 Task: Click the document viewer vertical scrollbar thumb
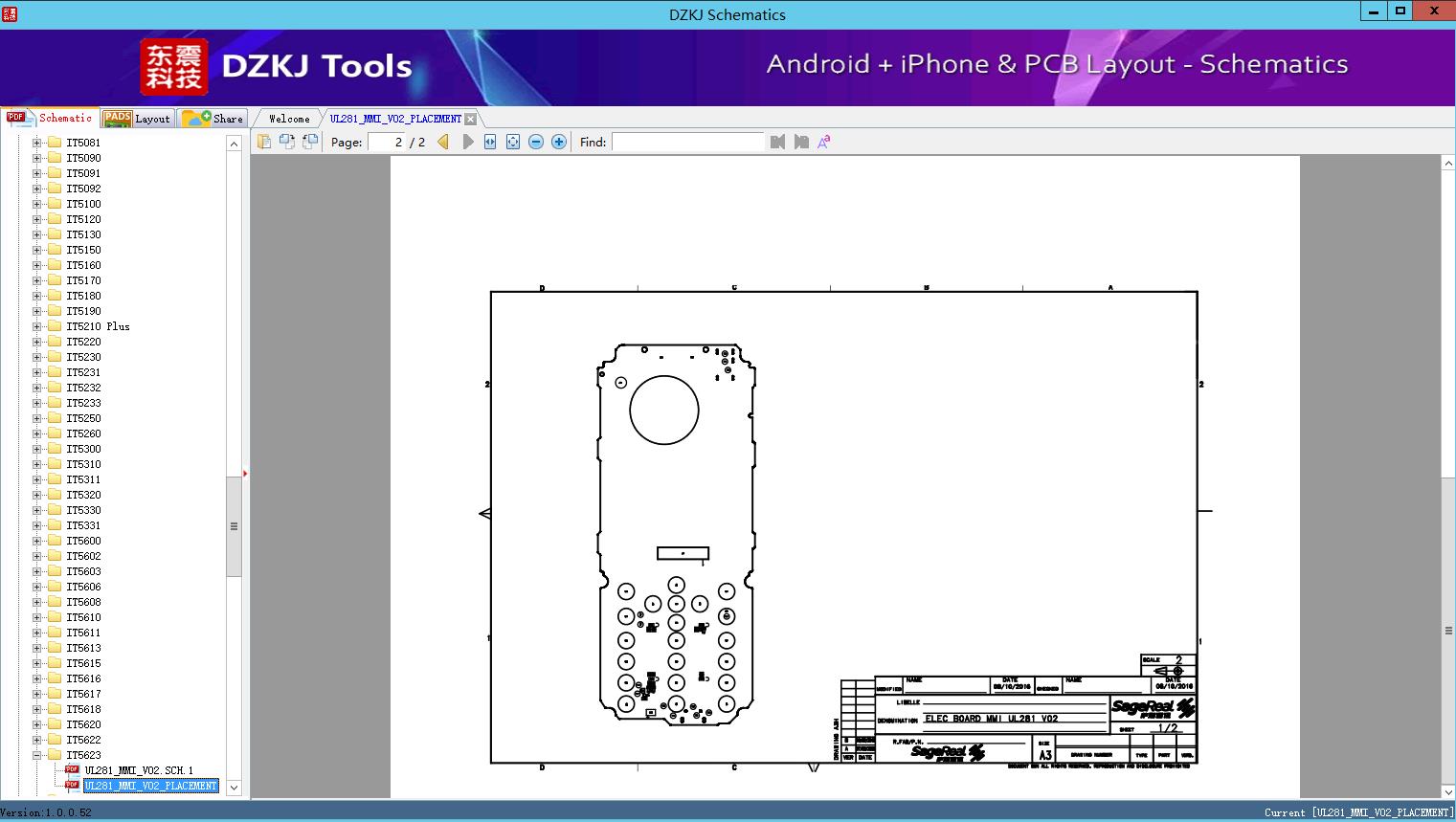[1448, 631]
